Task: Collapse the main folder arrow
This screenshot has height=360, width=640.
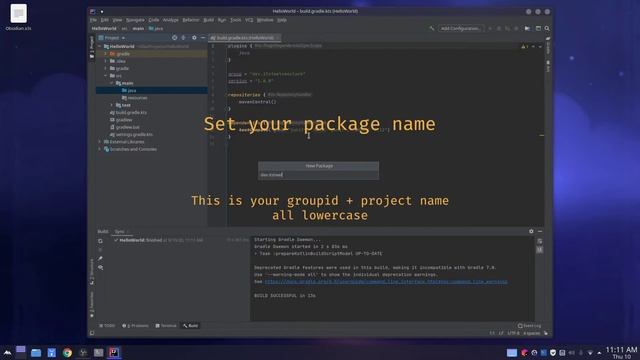Action: 111,83
